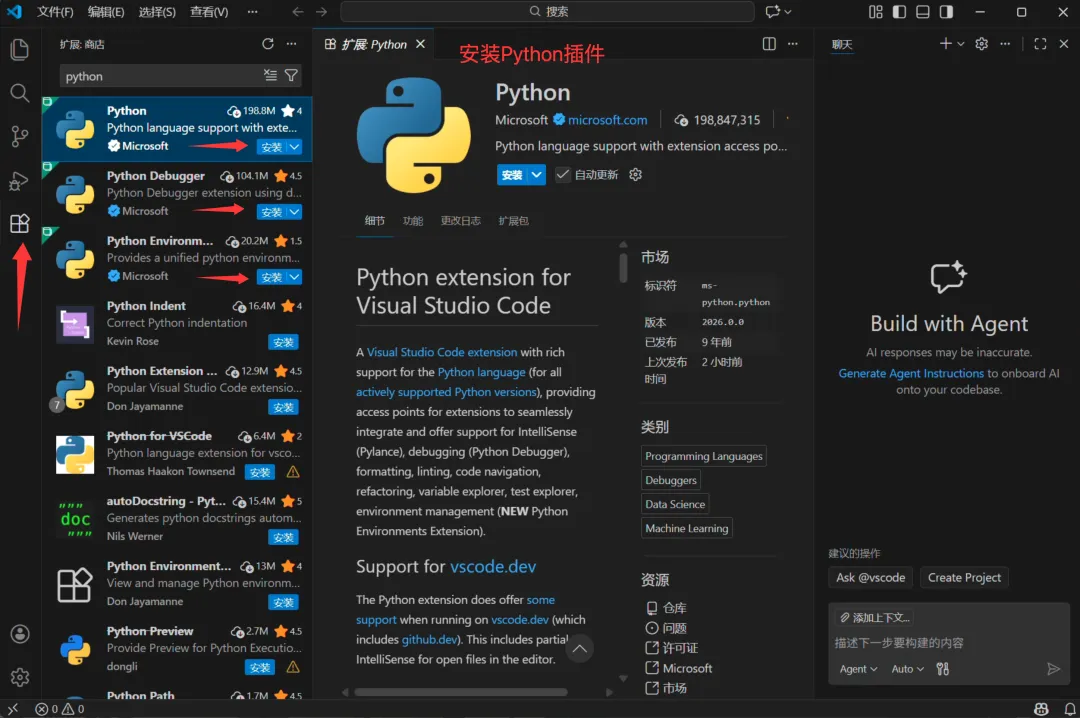This screenshot has width=1080, height=718.
Task: Open the microsoft.com publisher link
Action: click(x=608, y=120)
